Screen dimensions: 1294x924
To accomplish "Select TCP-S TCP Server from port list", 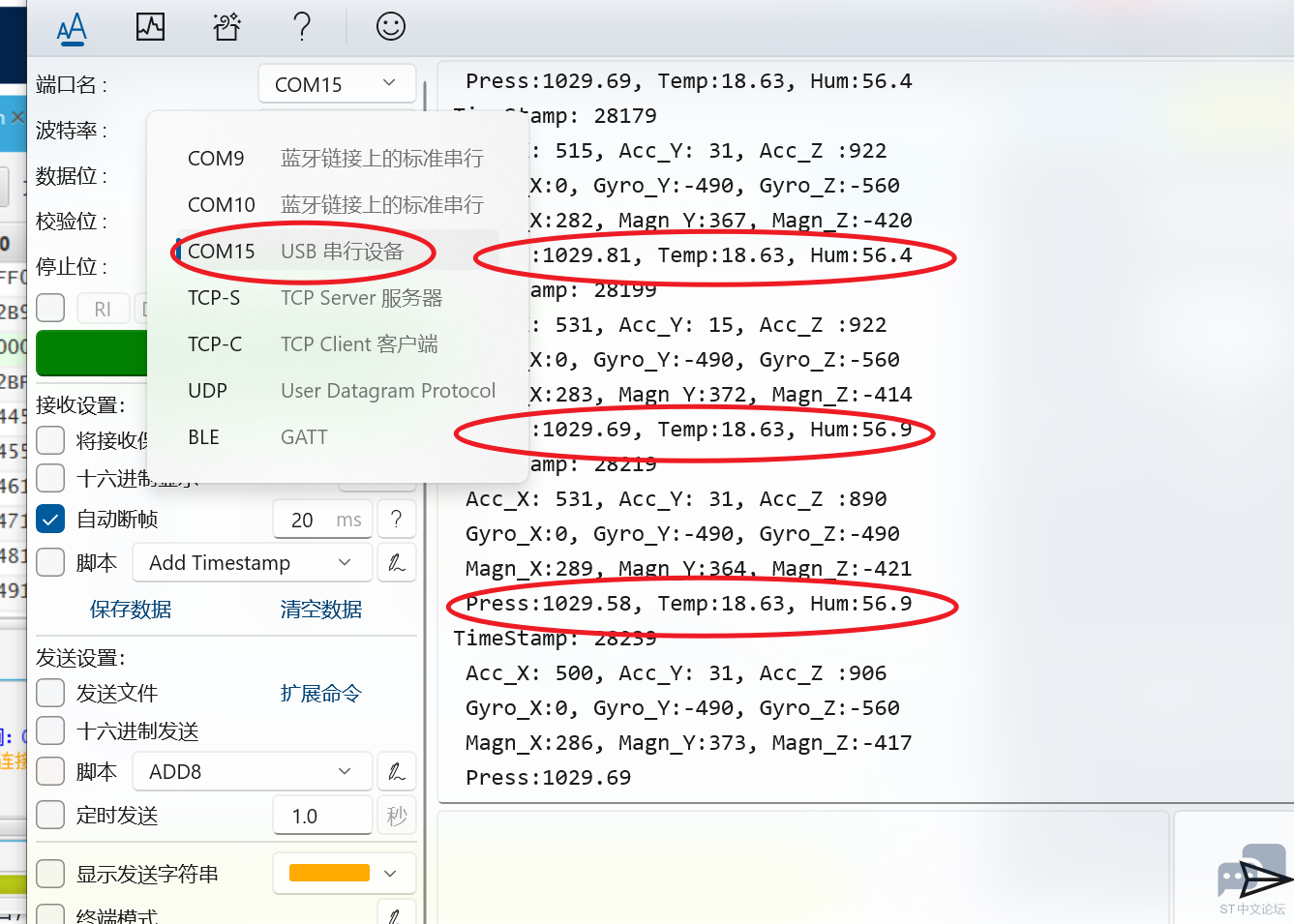I will [315, 298].
